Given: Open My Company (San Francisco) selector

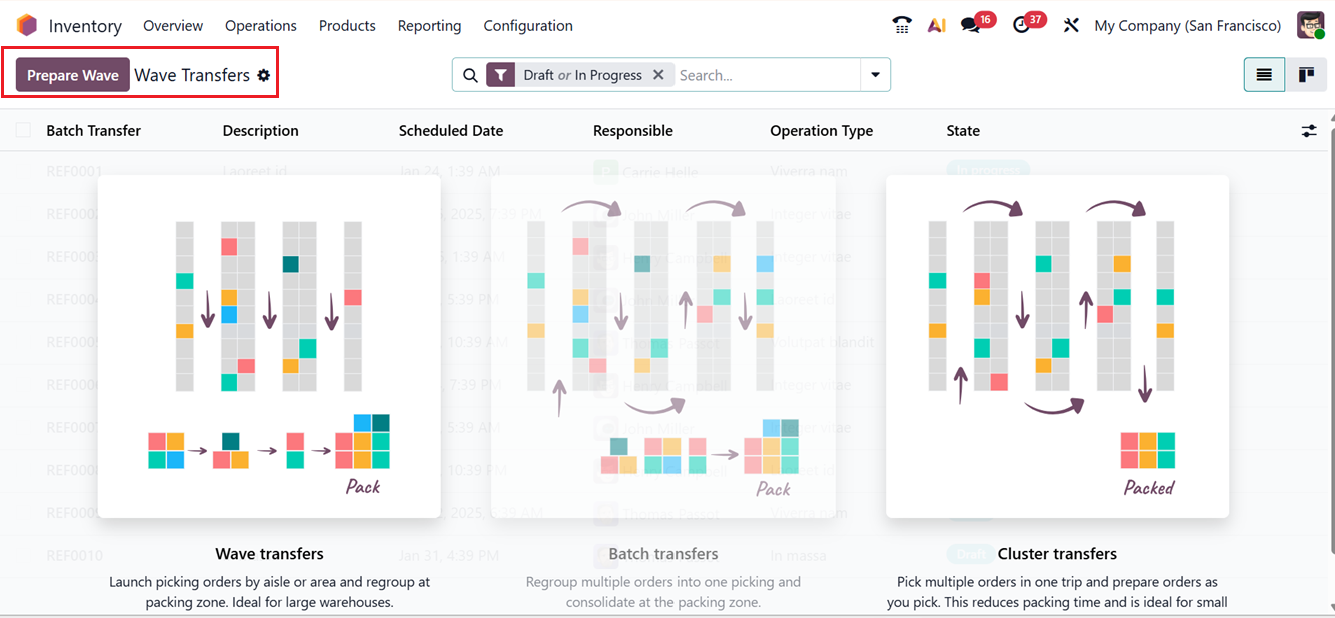Looking at the screenshot, I should (x=1187, y=25).
